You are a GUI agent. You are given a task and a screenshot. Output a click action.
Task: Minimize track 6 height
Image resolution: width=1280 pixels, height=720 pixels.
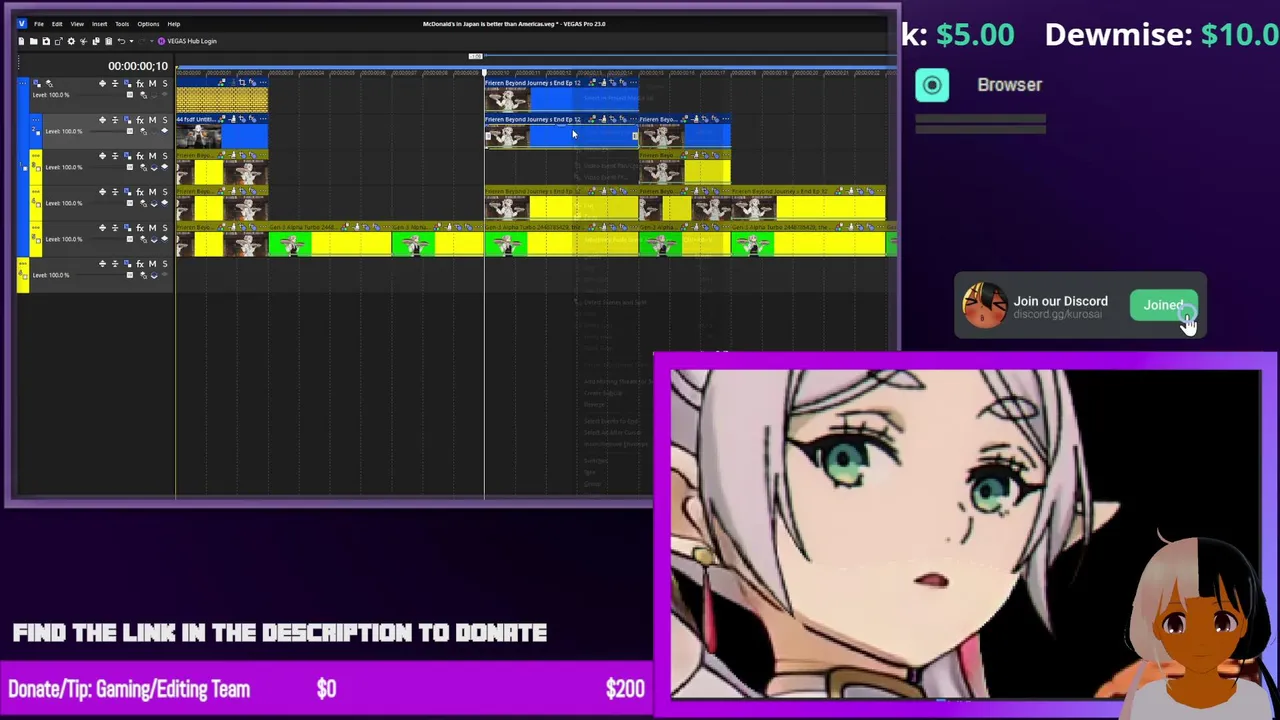pyautogui.click(x=115, y=264)
